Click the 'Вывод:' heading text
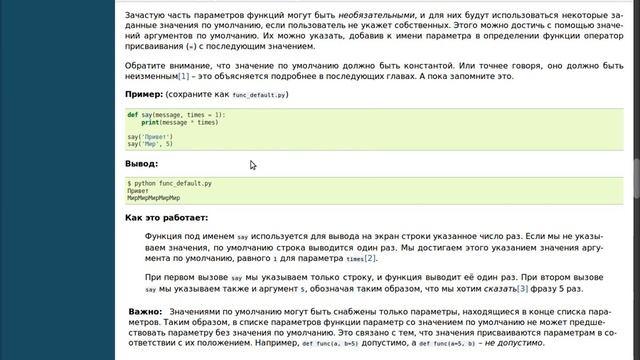 pyautogui.click(x=141, y=164)
